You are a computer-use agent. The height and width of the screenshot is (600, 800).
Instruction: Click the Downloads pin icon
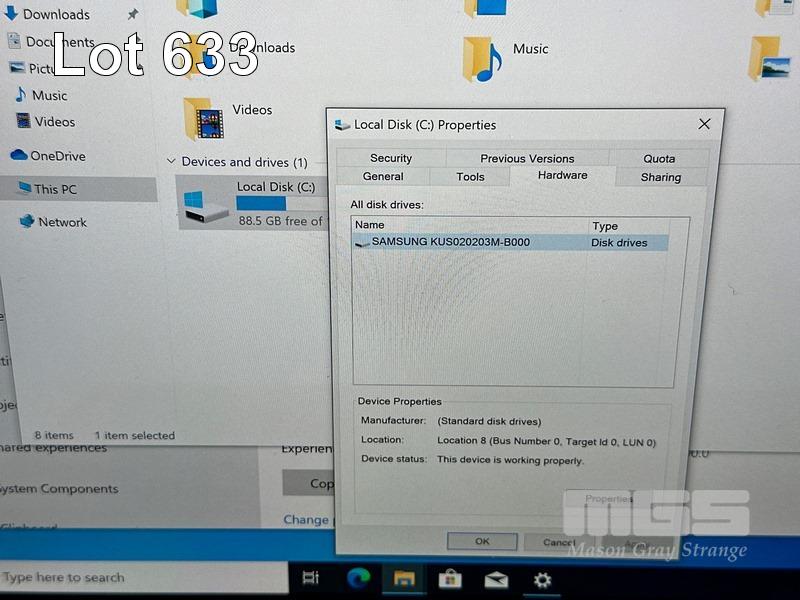[133, 14]
